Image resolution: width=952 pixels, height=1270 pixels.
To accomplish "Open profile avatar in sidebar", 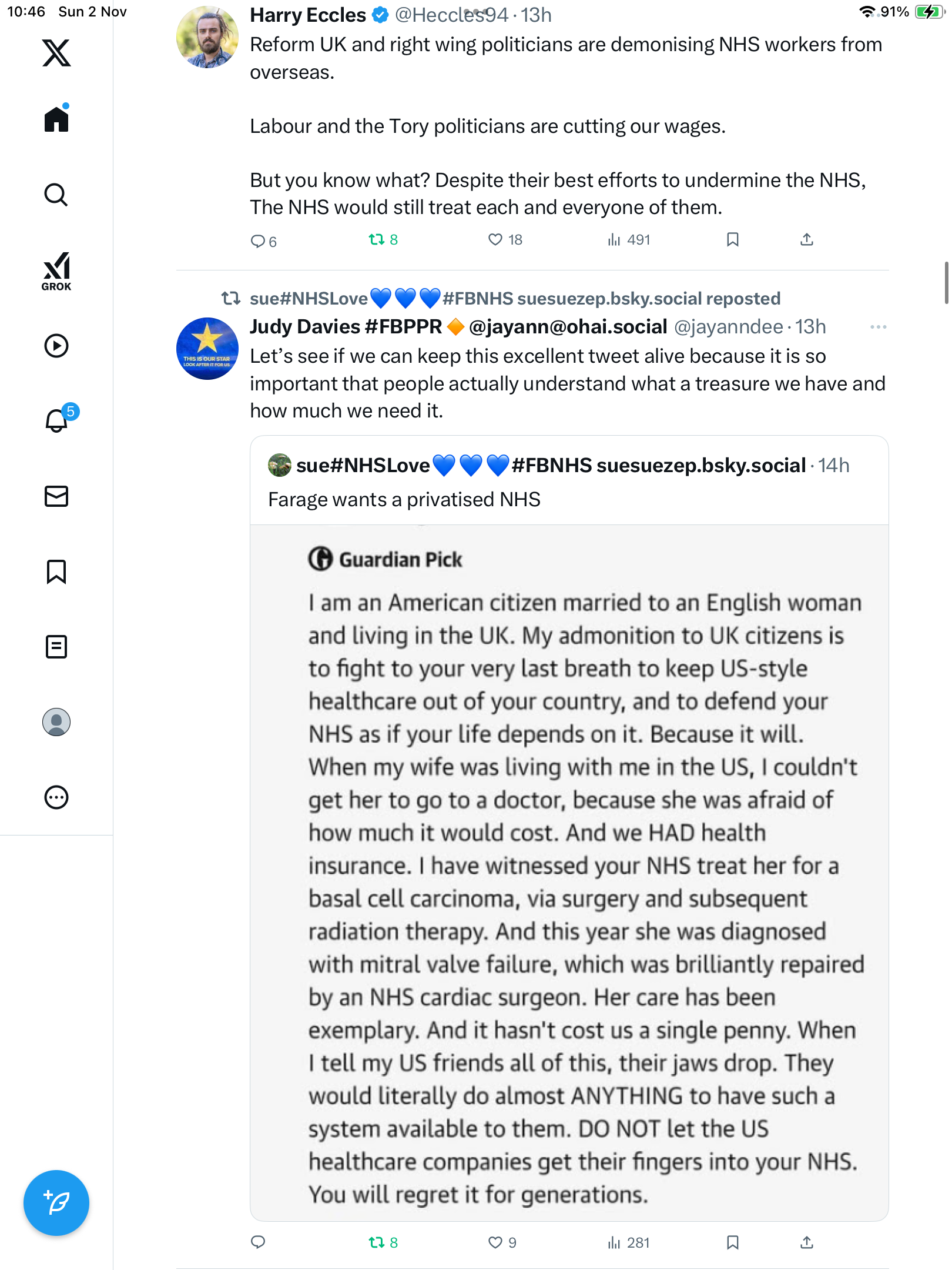I will pyautogui.click(x=56, y=722).
